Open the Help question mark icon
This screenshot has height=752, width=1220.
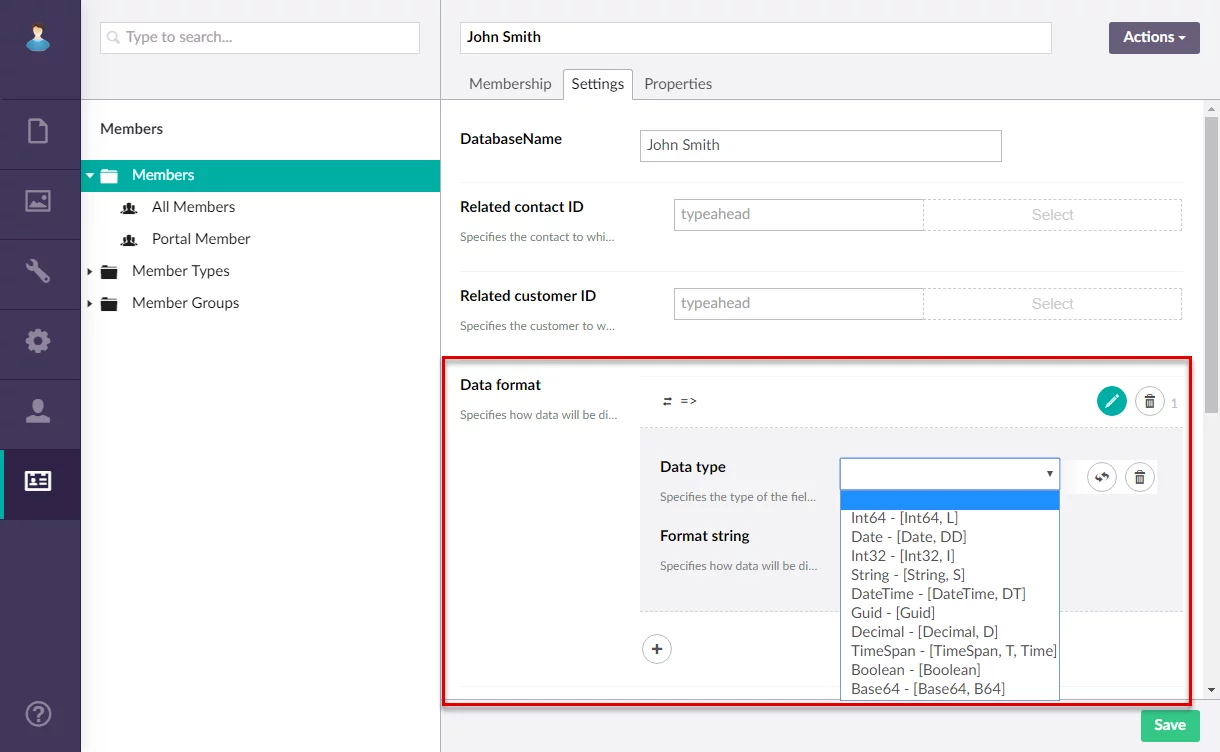point(38,714)
